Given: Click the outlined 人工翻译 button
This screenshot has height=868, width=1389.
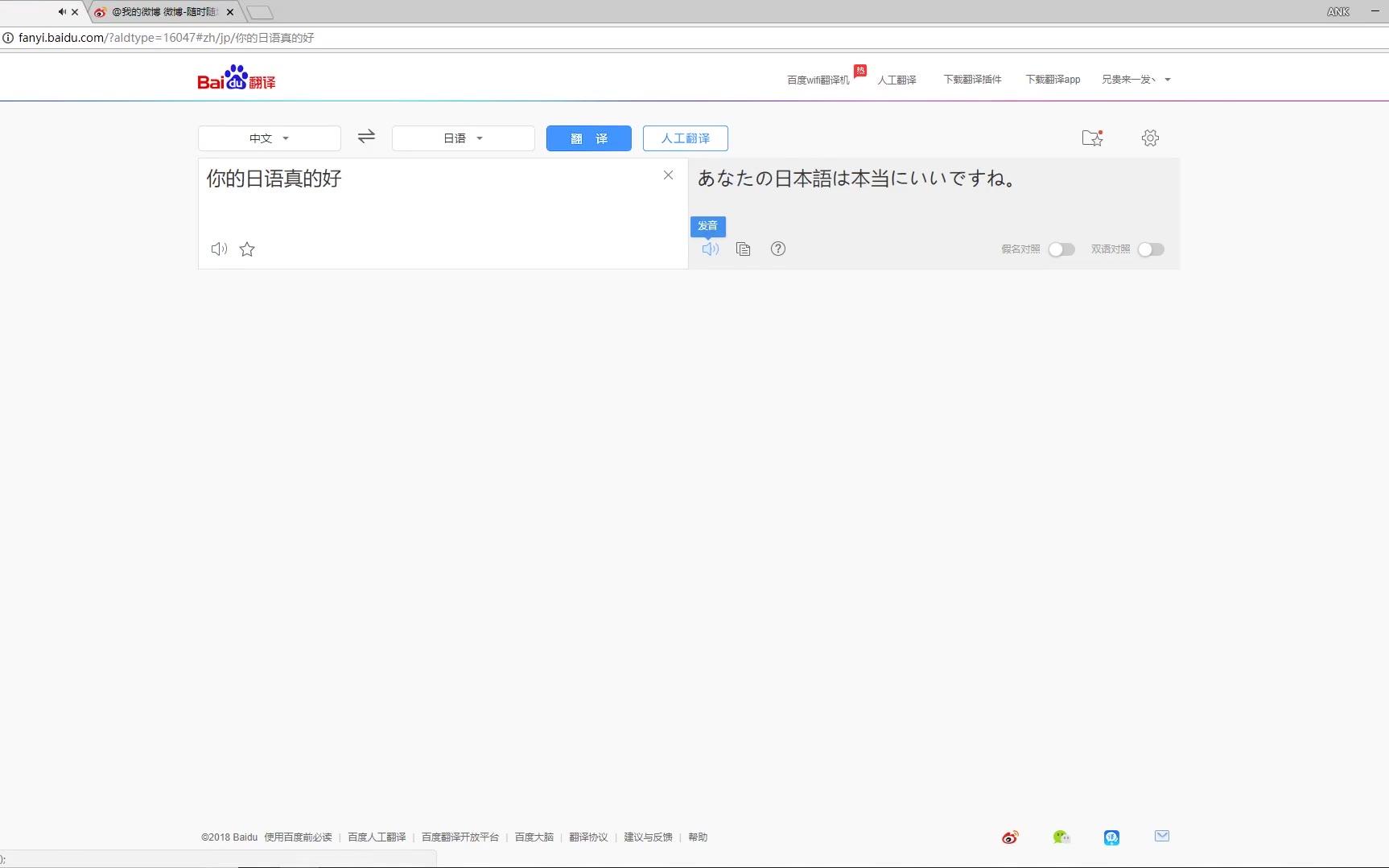Looking at the screenshot, I should tap(686, 138).
